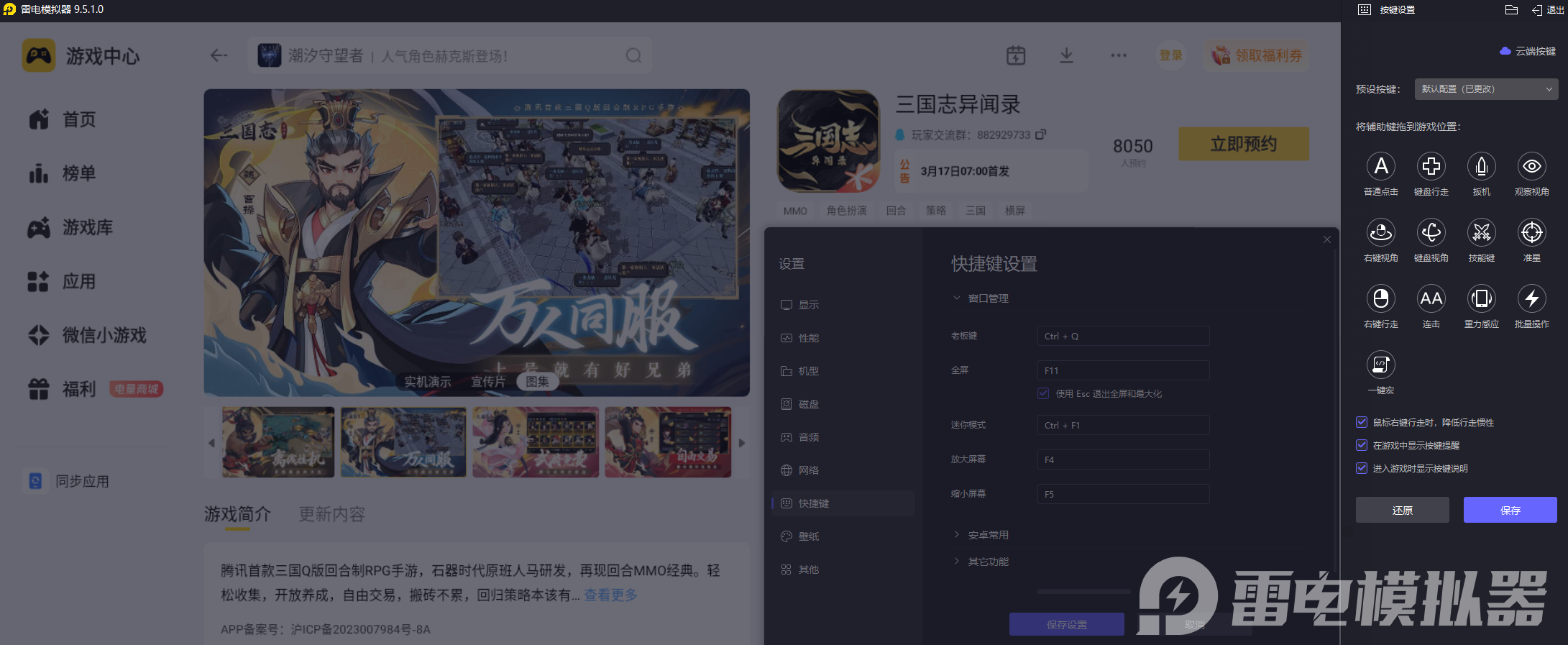Switch to the 更新内容 tab

pos(332,514)
